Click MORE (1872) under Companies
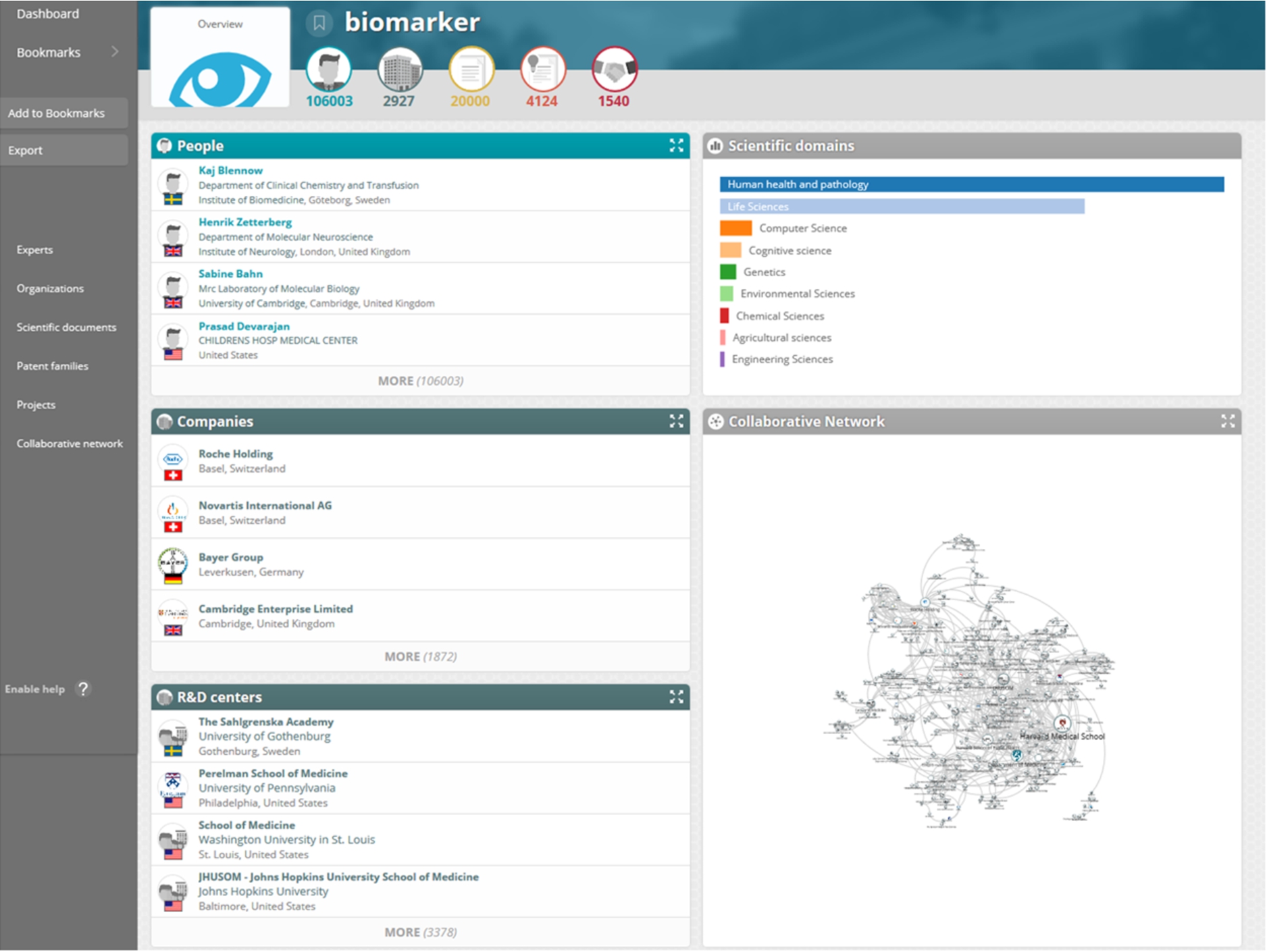1267x952 pixels. pyautogui.click(x=420, y=656)
